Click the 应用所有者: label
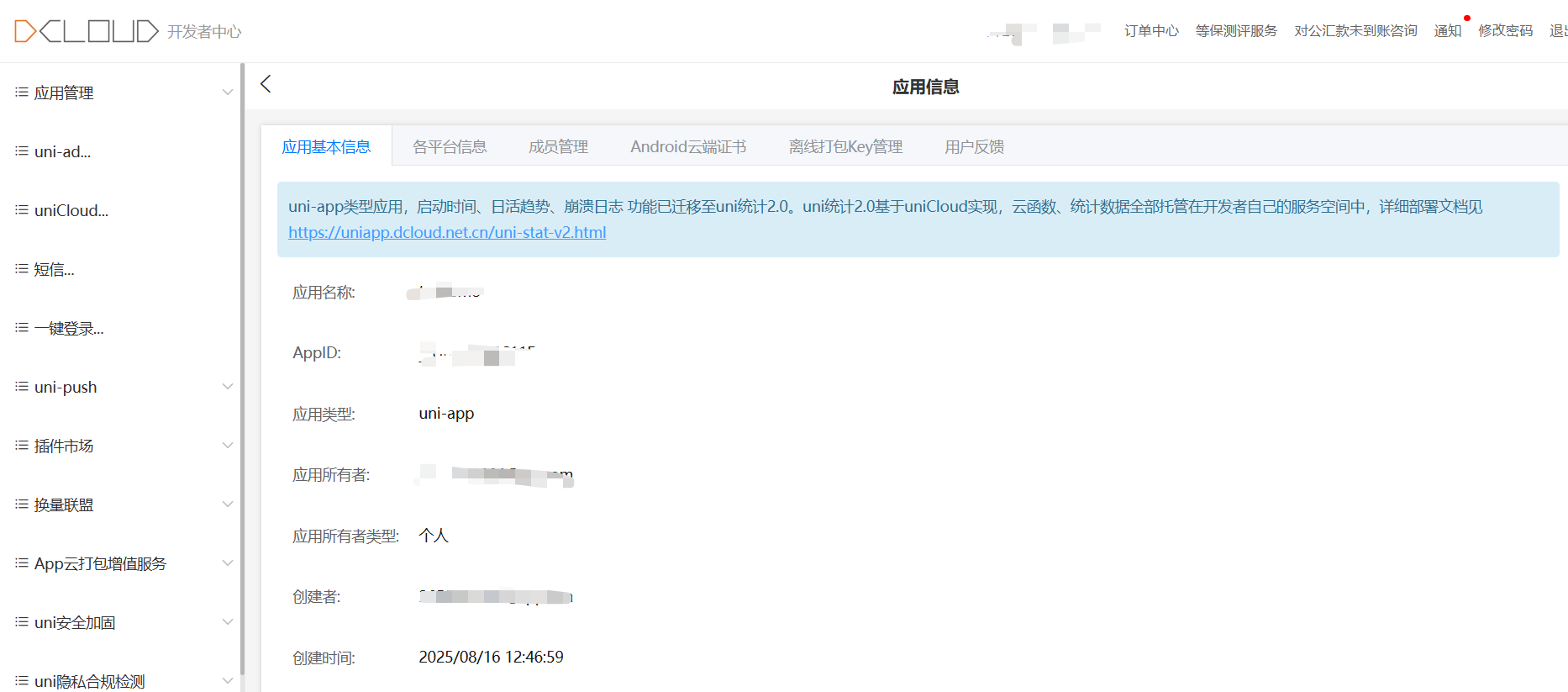Screen dimensions: 1568x692 [331, 475]
